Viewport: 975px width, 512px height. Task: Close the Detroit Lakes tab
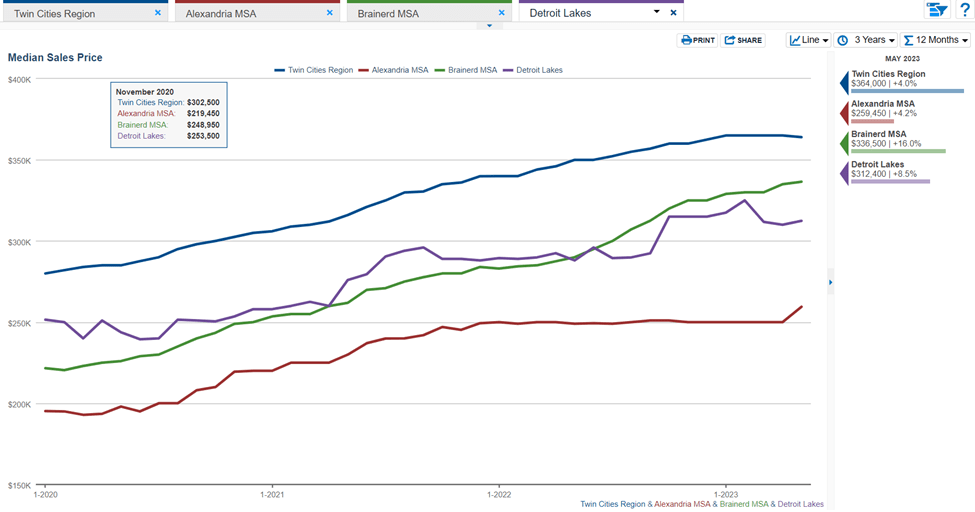point(673,13)
